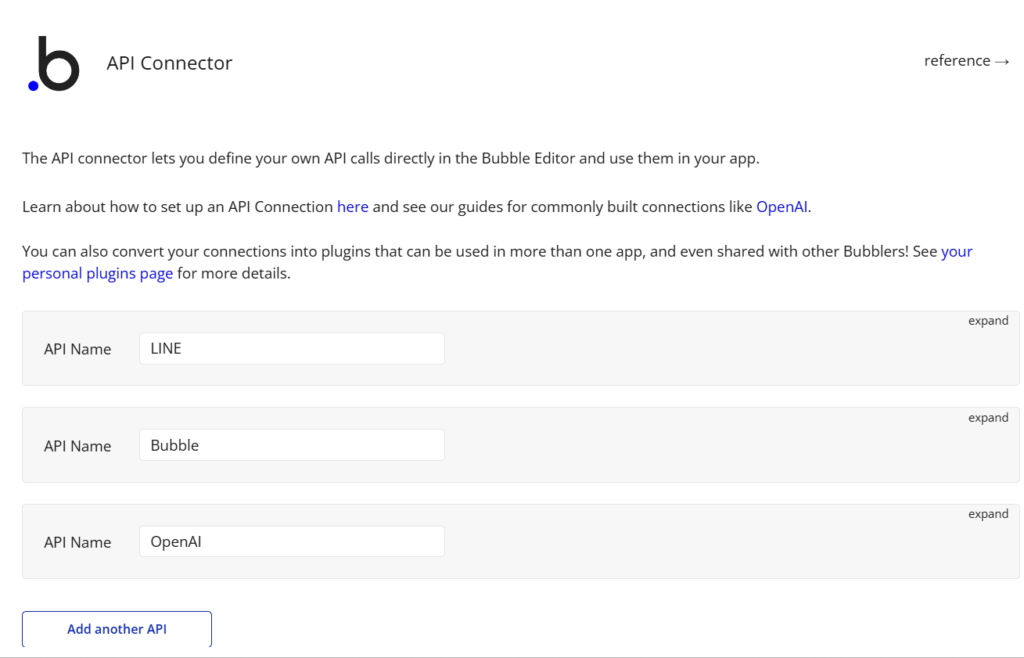Click the Bubble logo icon
The width and height of the screenshot is (1024, 658).
click(x=54, y=64)
